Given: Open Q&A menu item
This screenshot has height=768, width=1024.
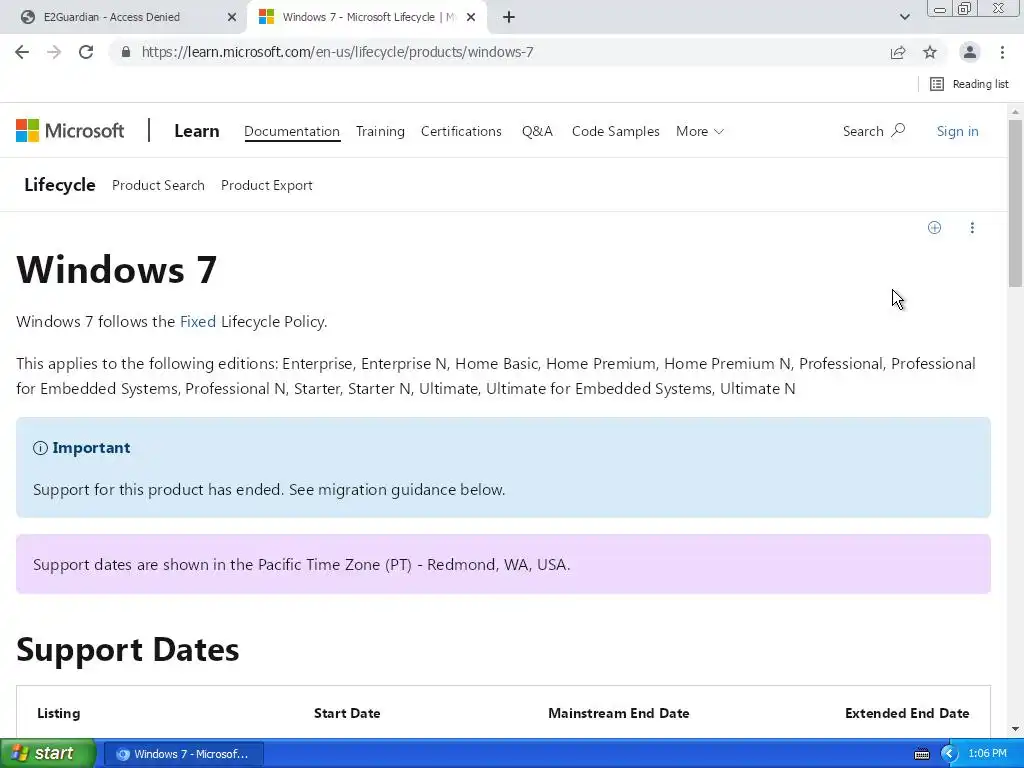Looking at the screenshot, I should coord(537,131).
